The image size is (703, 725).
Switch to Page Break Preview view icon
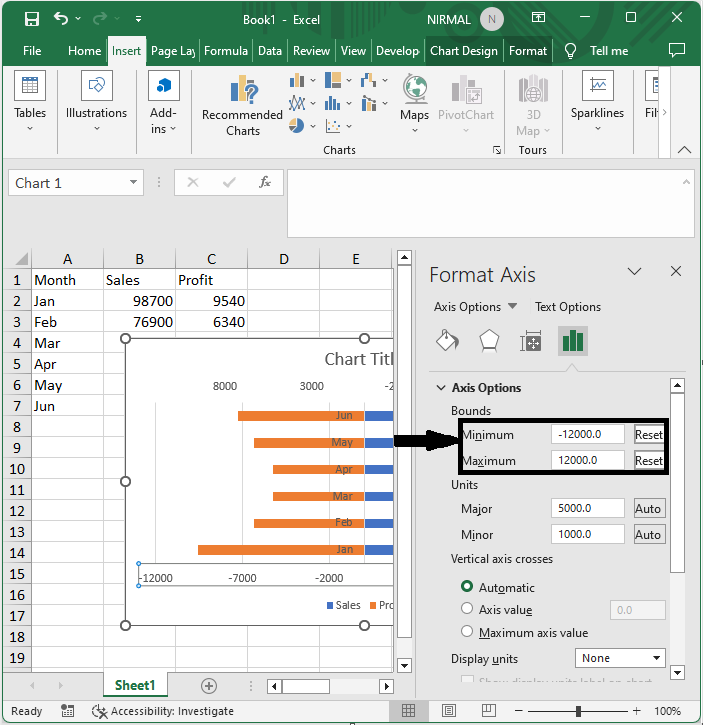tap(476, 711)
